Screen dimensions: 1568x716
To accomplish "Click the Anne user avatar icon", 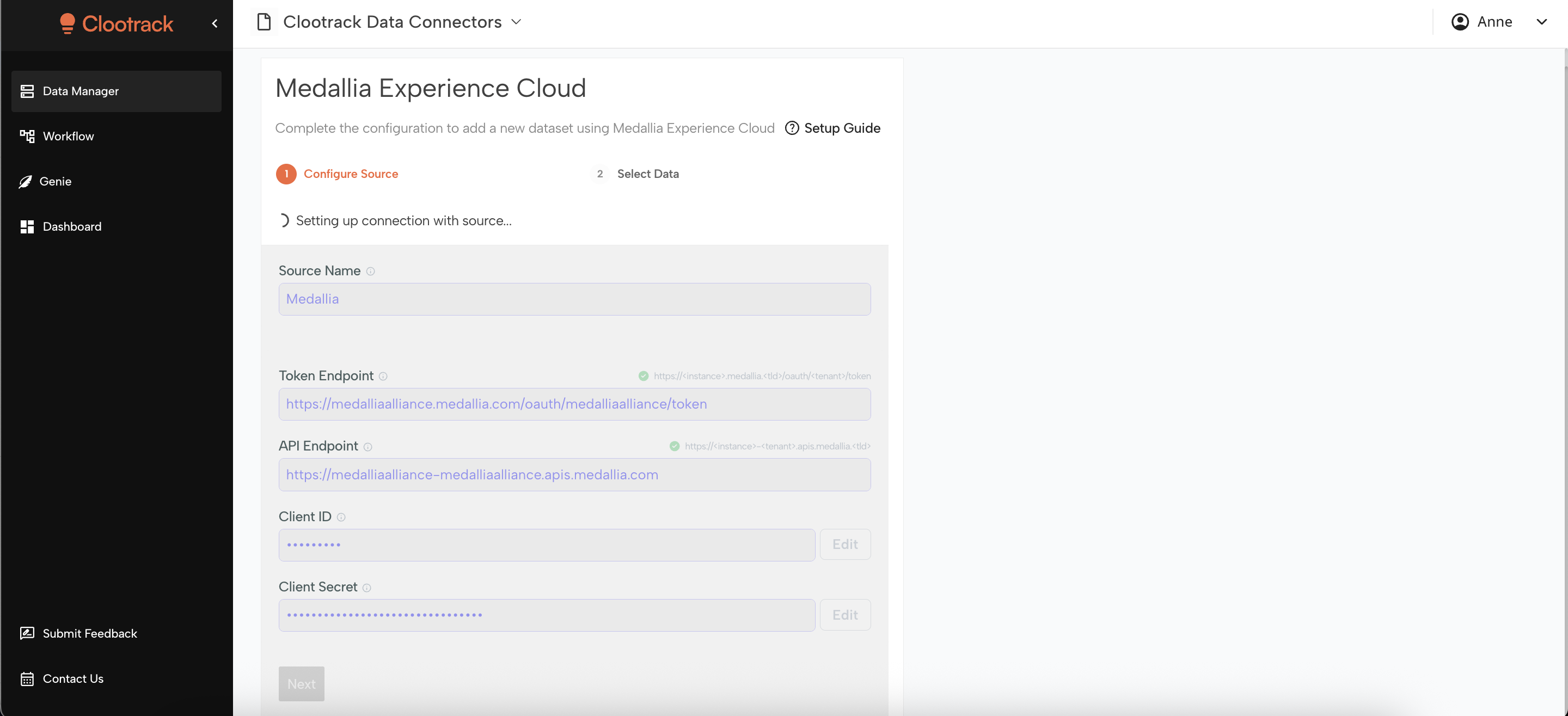I will (1460, 22).
